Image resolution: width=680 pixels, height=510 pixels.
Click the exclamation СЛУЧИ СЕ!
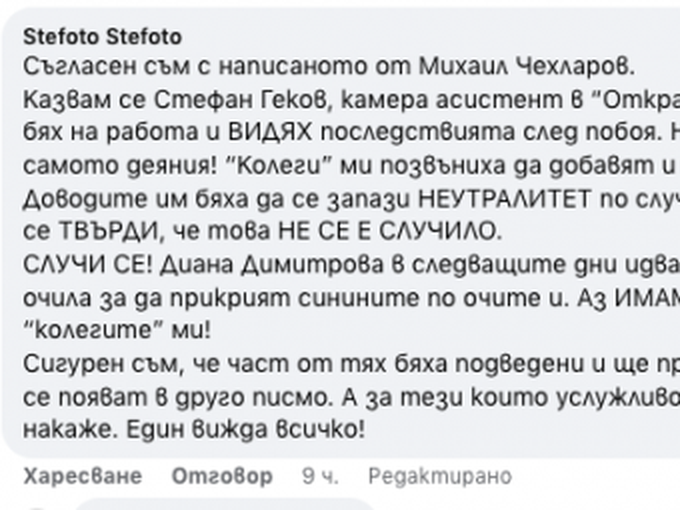pos(88,265)
